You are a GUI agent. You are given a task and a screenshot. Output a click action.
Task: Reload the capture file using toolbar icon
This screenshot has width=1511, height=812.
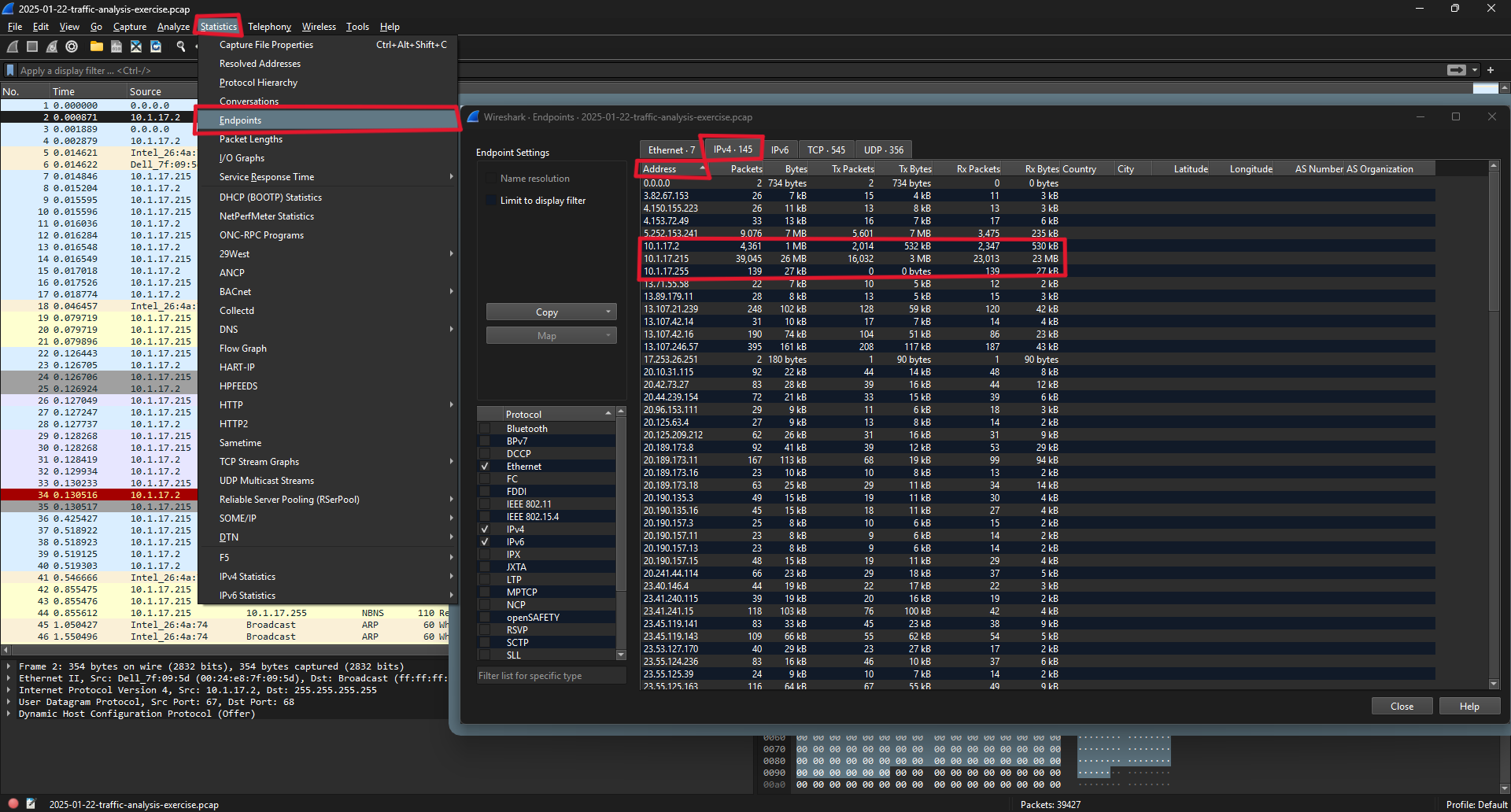tap(156, 46)
